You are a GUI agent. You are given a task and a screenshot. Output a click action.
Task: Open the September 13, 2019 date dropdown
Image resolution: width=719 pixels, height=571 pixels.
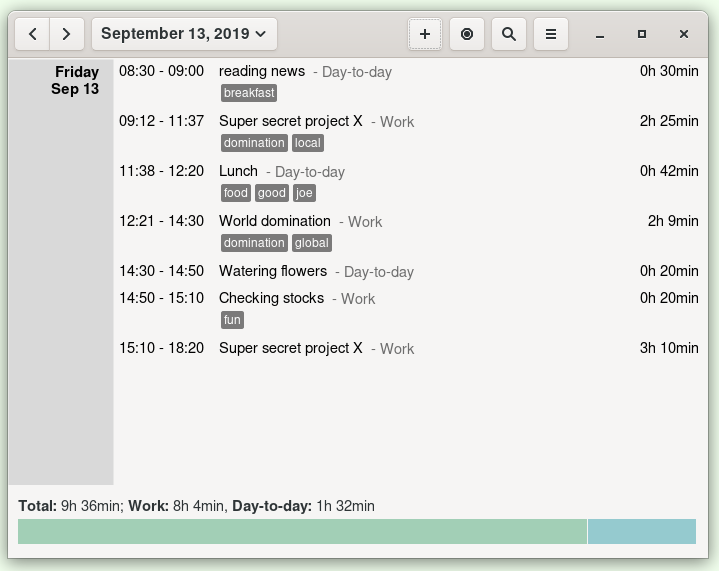pyautogui.click(x=184, y=34)
